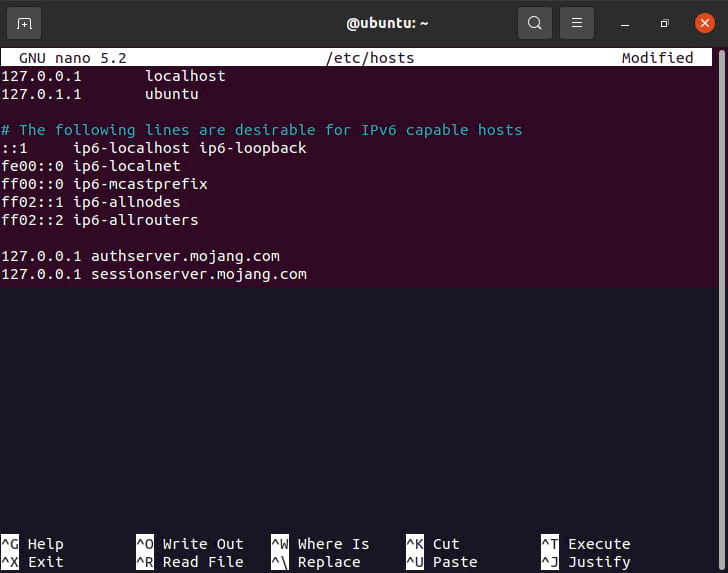Viewport: 728px width, 573px height.
Task: Click the Justify shortcut label
Action: pos(598,562)
